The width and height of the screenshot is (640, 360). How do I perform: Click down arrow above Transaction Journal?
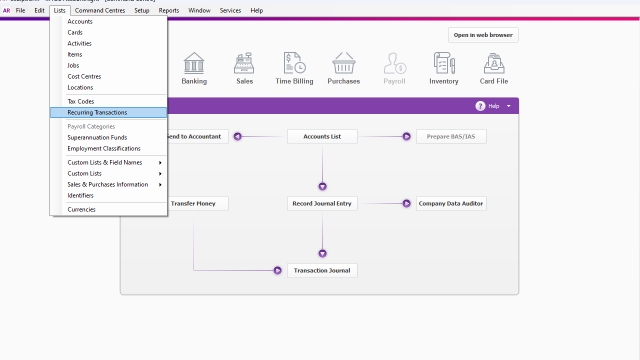pos(322,253)
